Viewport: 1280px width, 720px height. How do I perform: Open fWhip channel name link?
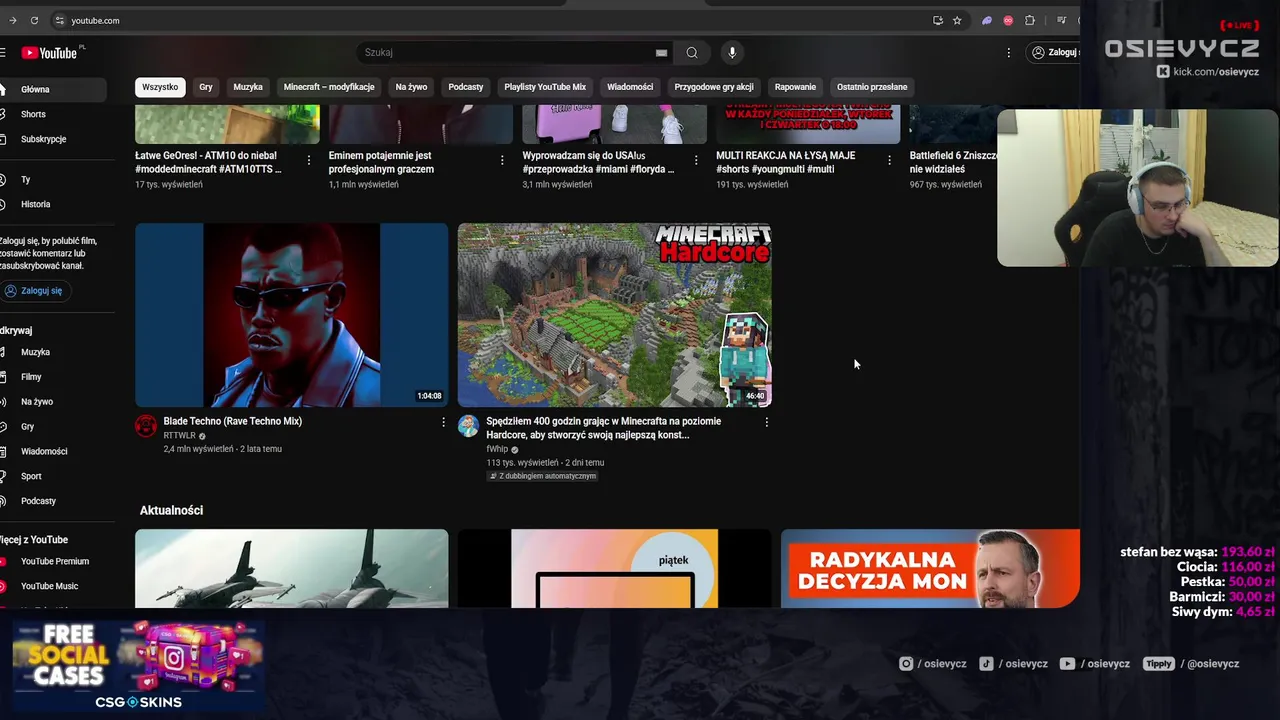click(x=497, y=450)
